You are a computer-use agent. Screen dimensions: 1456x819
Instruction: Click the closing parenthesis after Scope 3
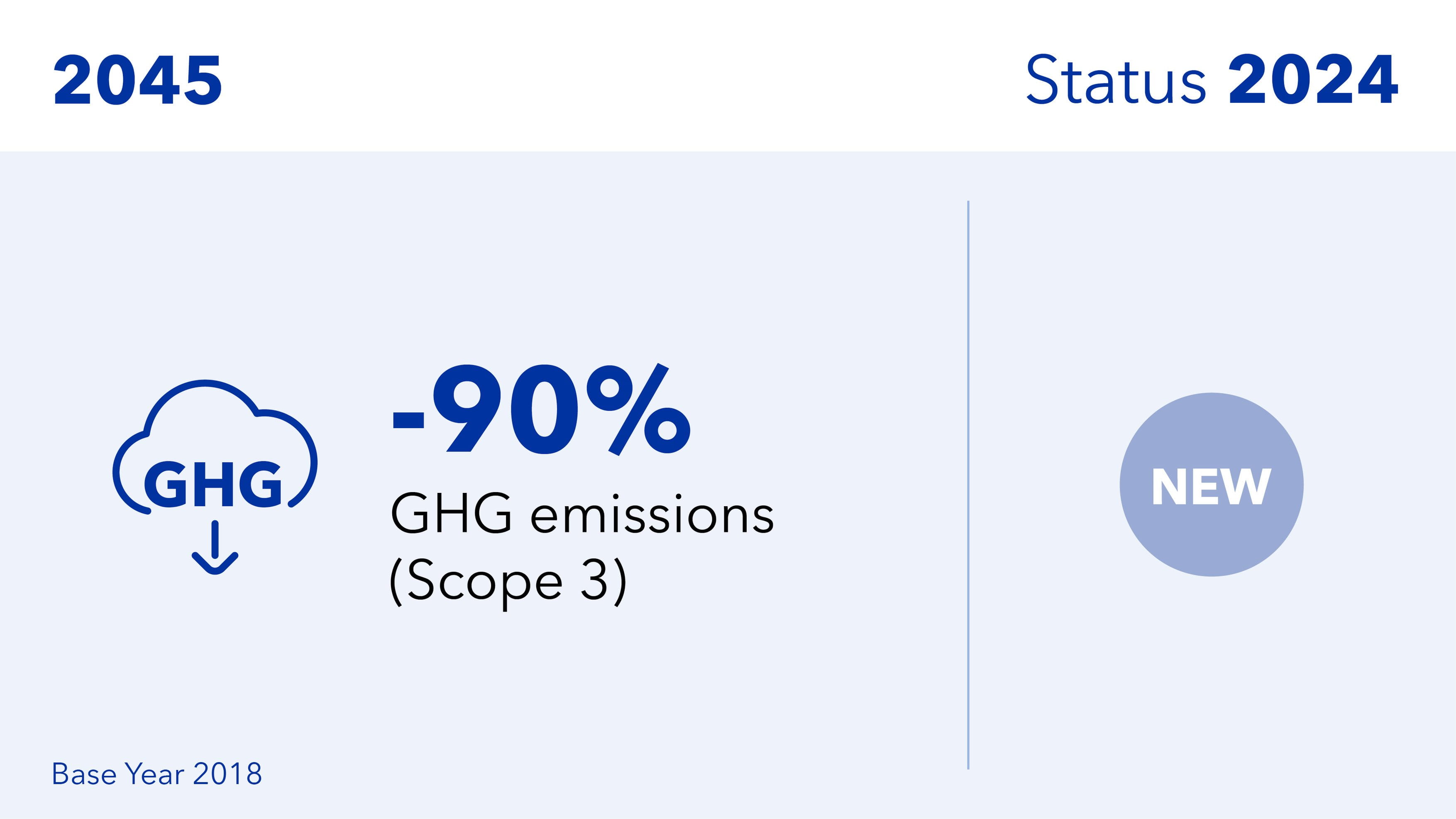pos(620,582)
